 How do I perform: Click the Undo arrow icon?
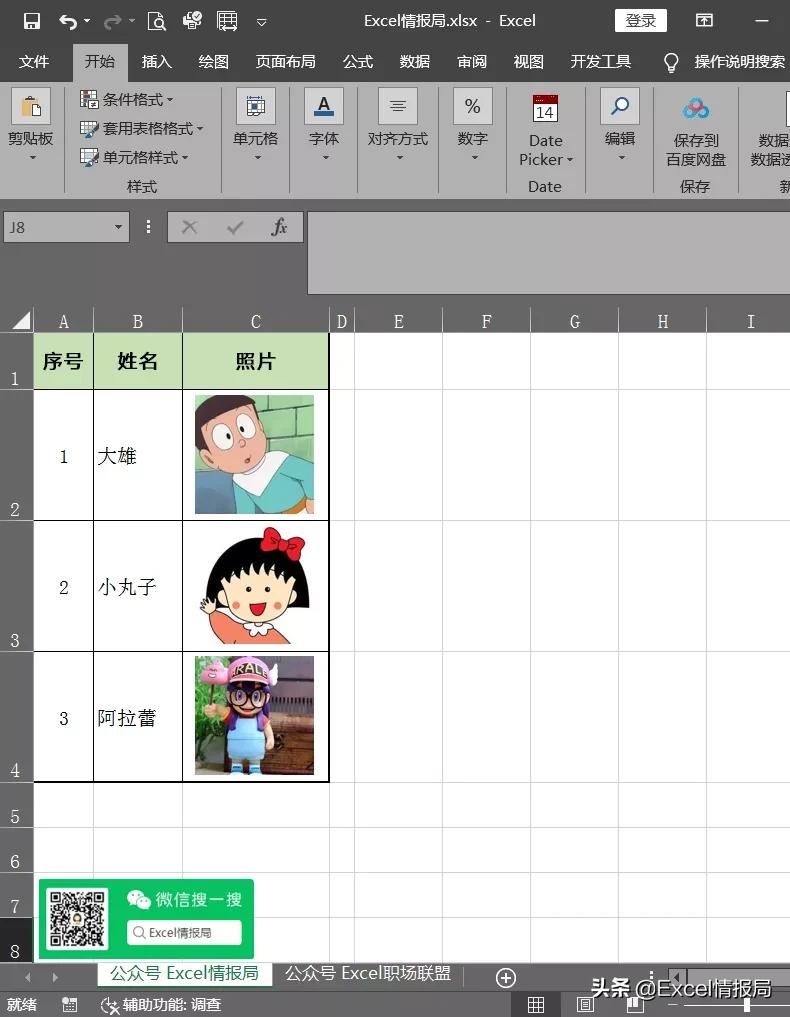point(67,21)
